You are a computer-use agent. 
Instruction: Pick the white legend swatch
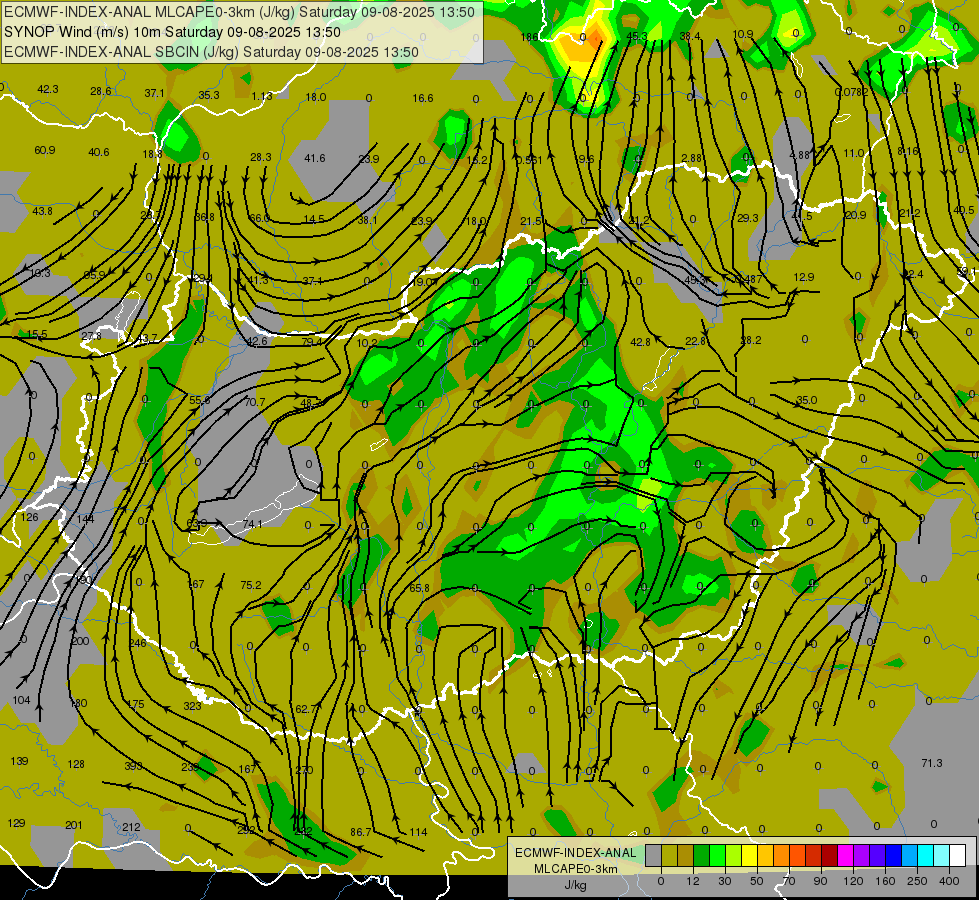[x=958, y=856]
